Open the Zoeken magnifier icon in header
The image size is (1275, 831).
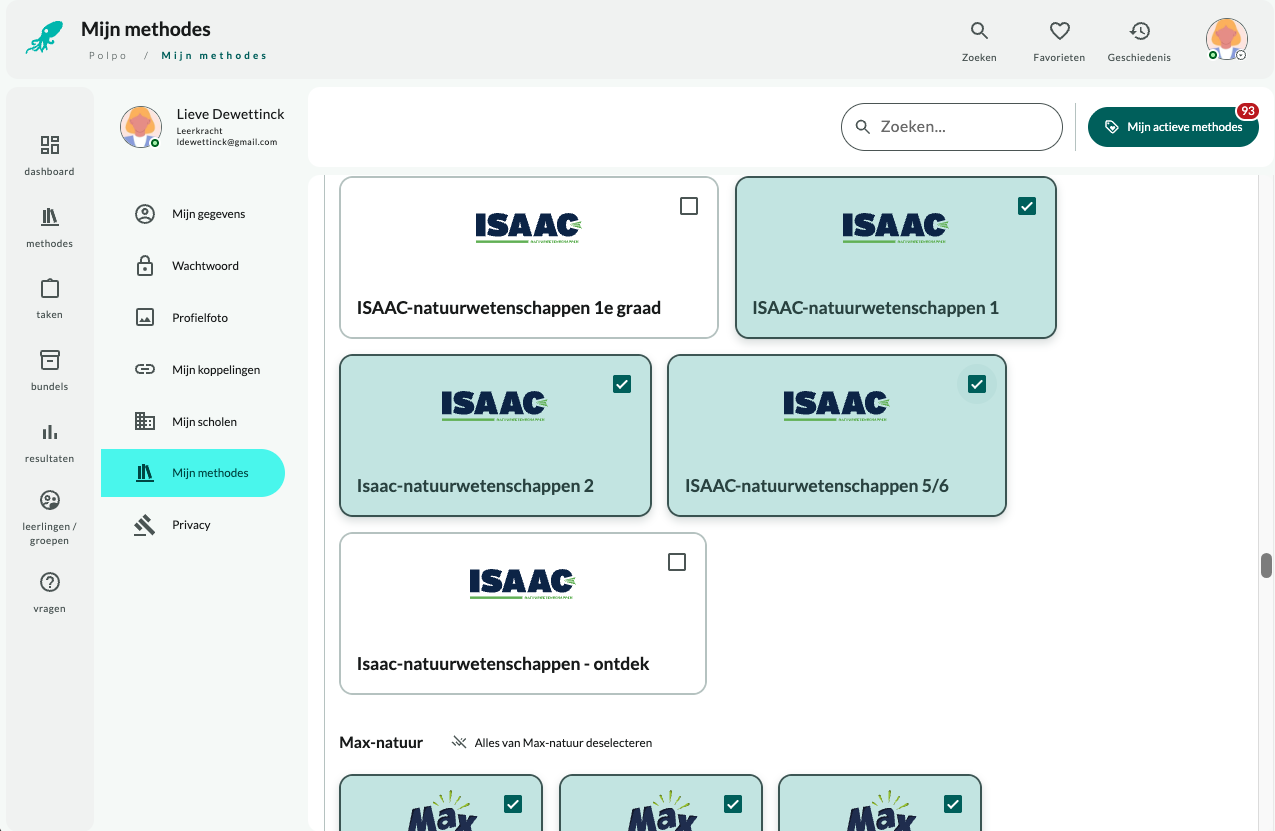(979, 31)
